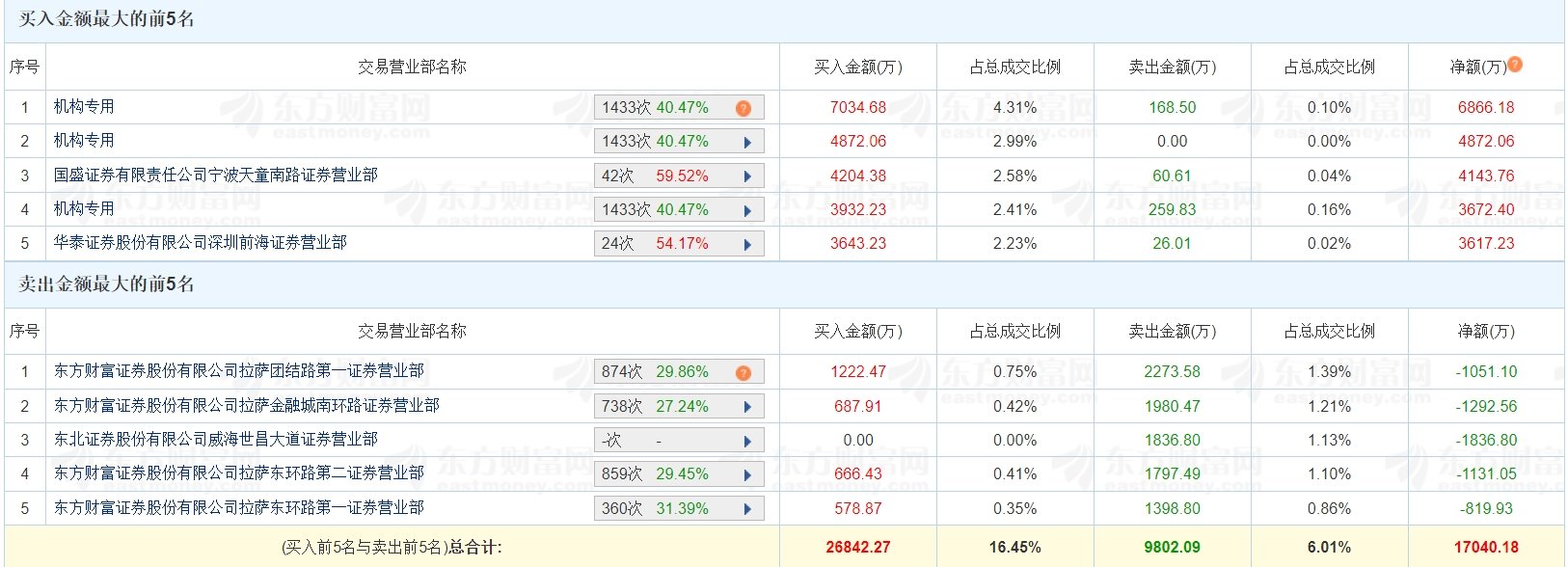This screenshot has width=1568, height=567.
Task: Click the sell amount 1398.80
Action: pyautogui.click(x=1173, y=509)
